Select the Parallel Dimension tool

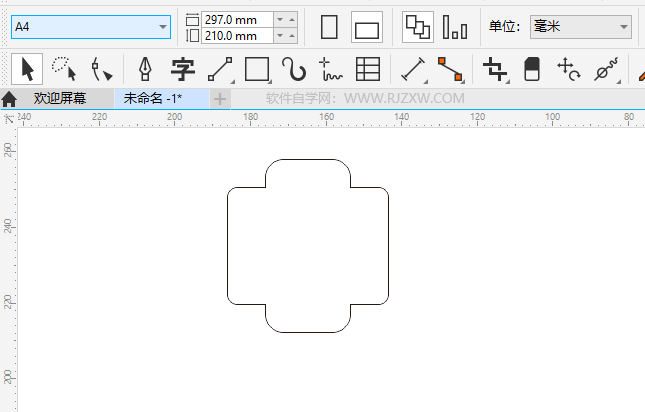click(x=413, y=69)
